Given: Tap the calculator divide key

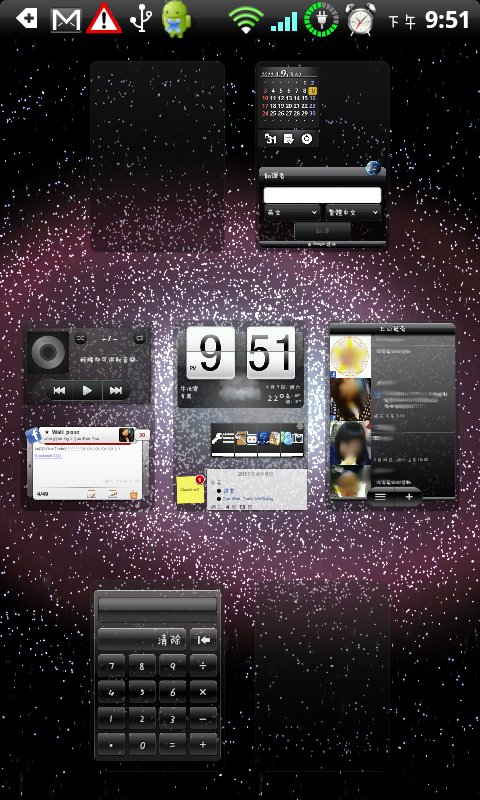Looking at the screenshot, I should pyautogui.click(x=203, y=666).
